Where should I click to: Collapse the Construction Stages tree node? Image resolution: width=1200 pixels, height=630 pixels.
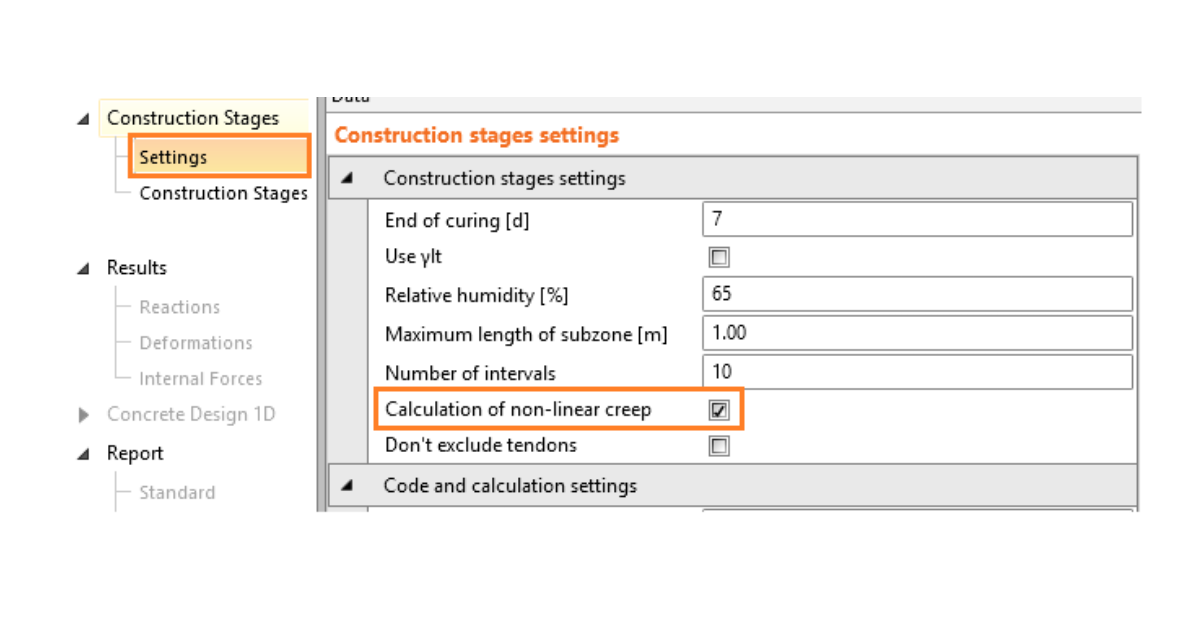point(82,119)
